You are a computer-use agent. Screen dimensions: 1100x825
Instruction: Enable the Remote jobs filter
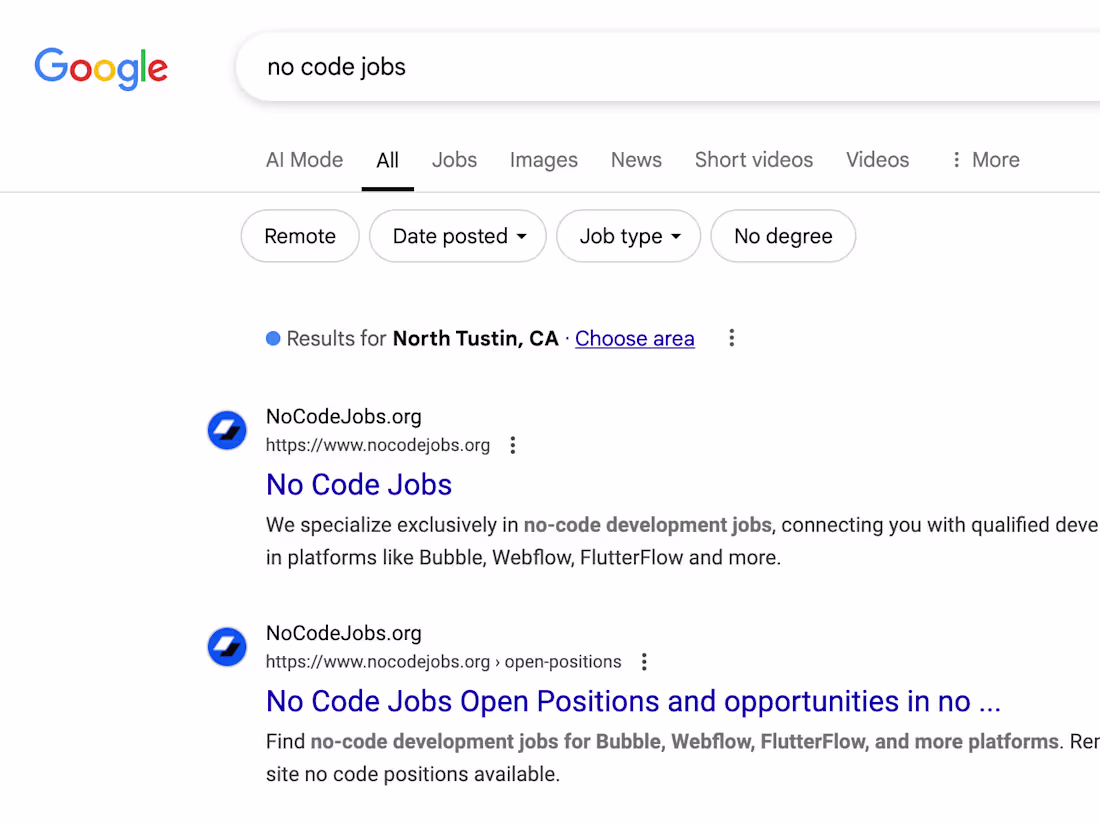tap(299, 236)
